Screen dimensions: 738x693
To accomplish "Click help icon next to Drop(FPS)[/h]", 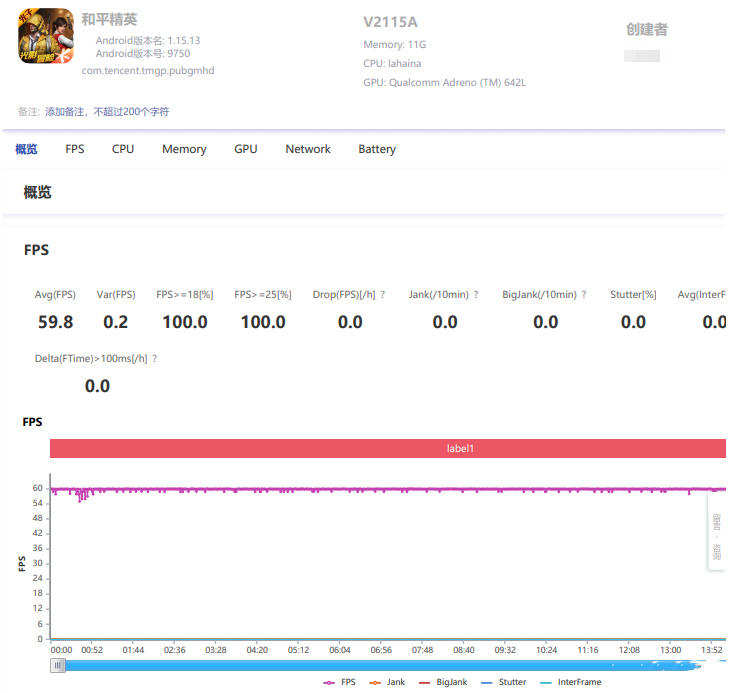I will tap(383, 295).
